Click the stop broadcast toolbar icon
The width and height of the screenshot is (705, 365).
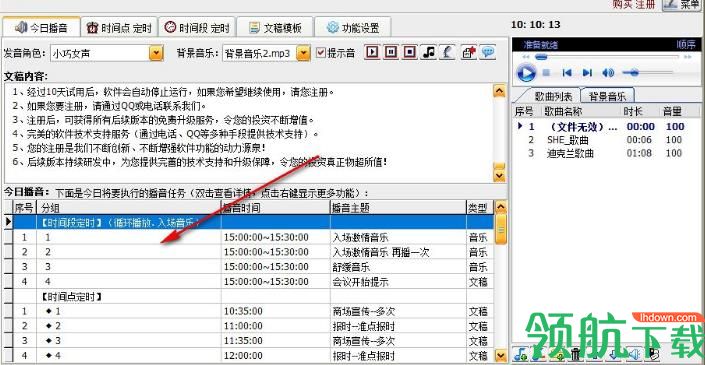(410, 52)
